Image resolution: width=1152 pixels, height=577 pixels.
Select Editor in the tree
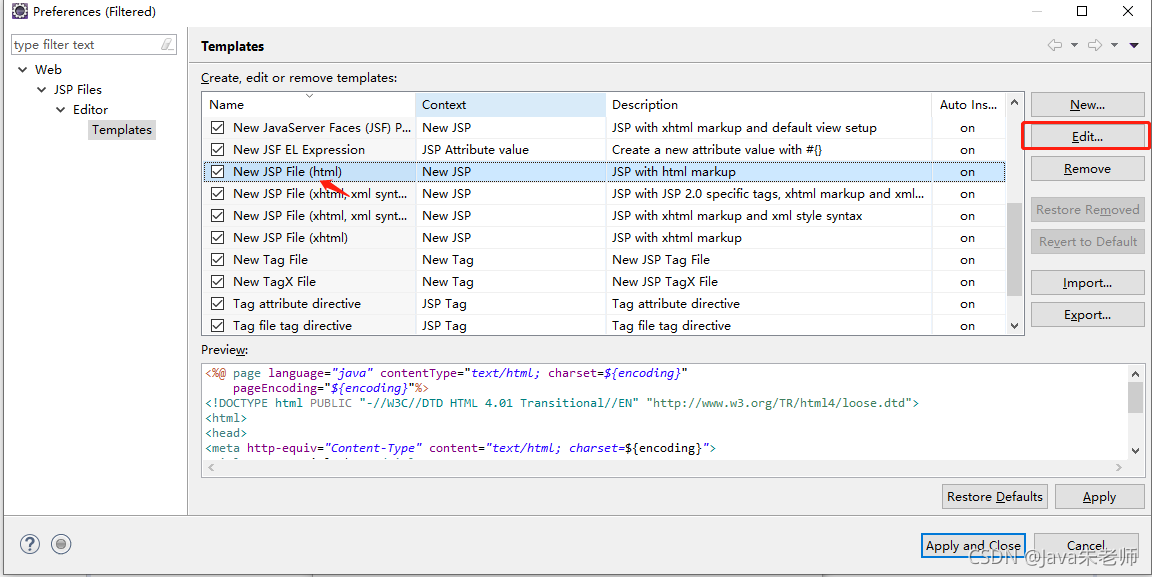pyautogui.click(x=90, y=110)
